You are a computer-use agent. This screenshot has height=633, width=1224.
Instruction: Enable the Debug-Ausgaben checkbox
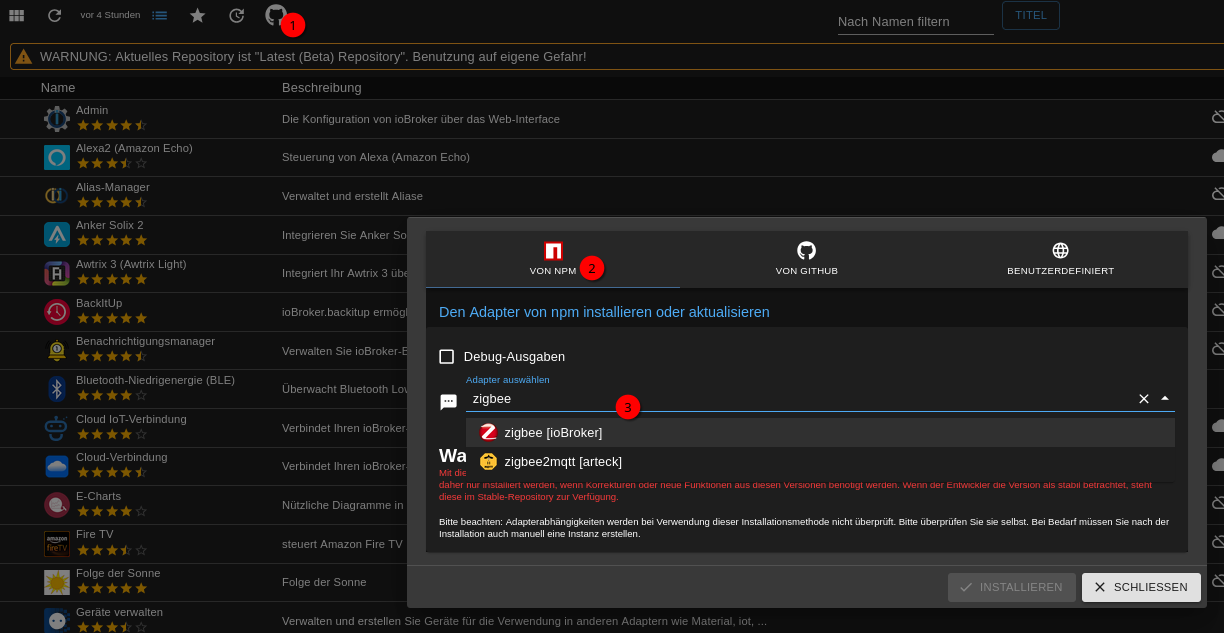click(x=447, y=357)
